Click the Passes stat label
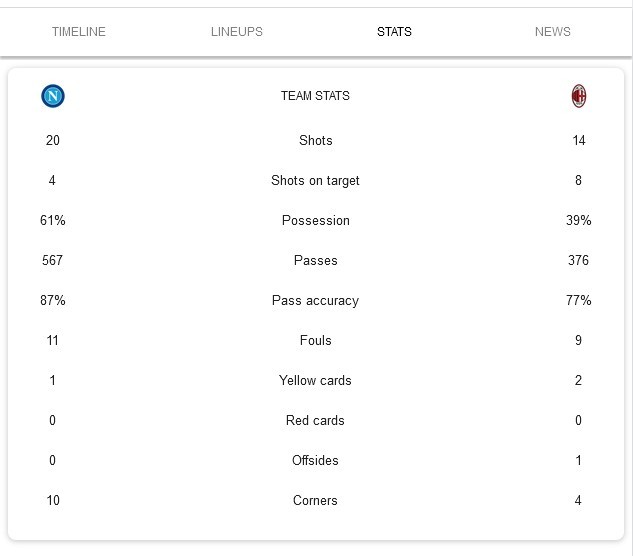 [x=315, y=261]
